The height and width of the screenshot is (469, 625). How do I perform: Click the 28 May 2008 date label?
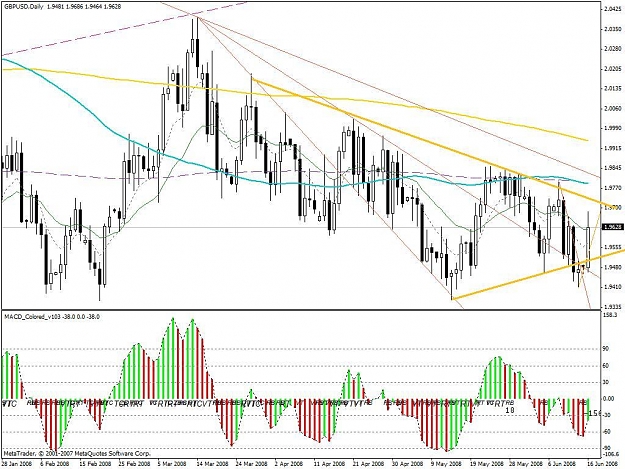coord(526,464)
